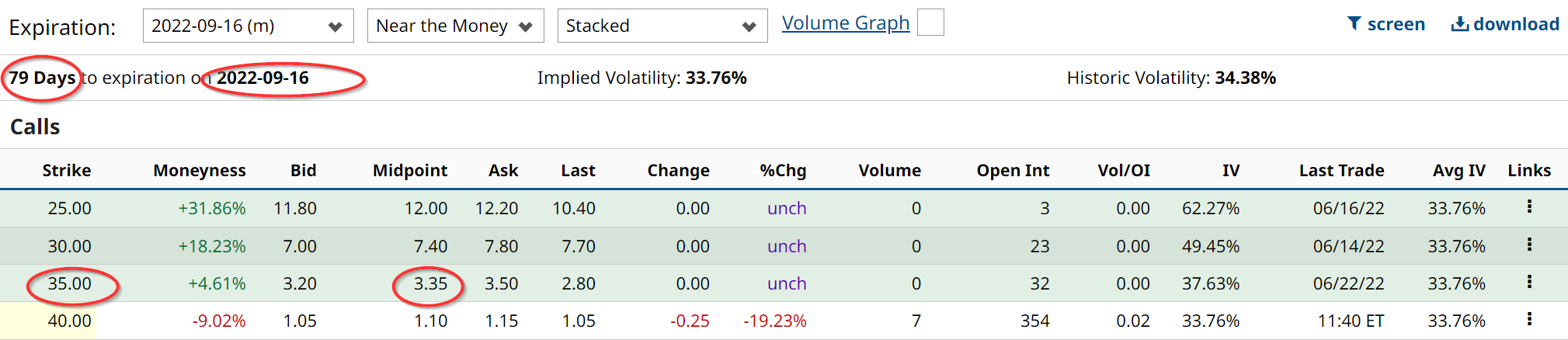Sort by the Last Trade column header
Image resolution: width=1568 pixels, height=340 pixels.
tap(1341, 171)
